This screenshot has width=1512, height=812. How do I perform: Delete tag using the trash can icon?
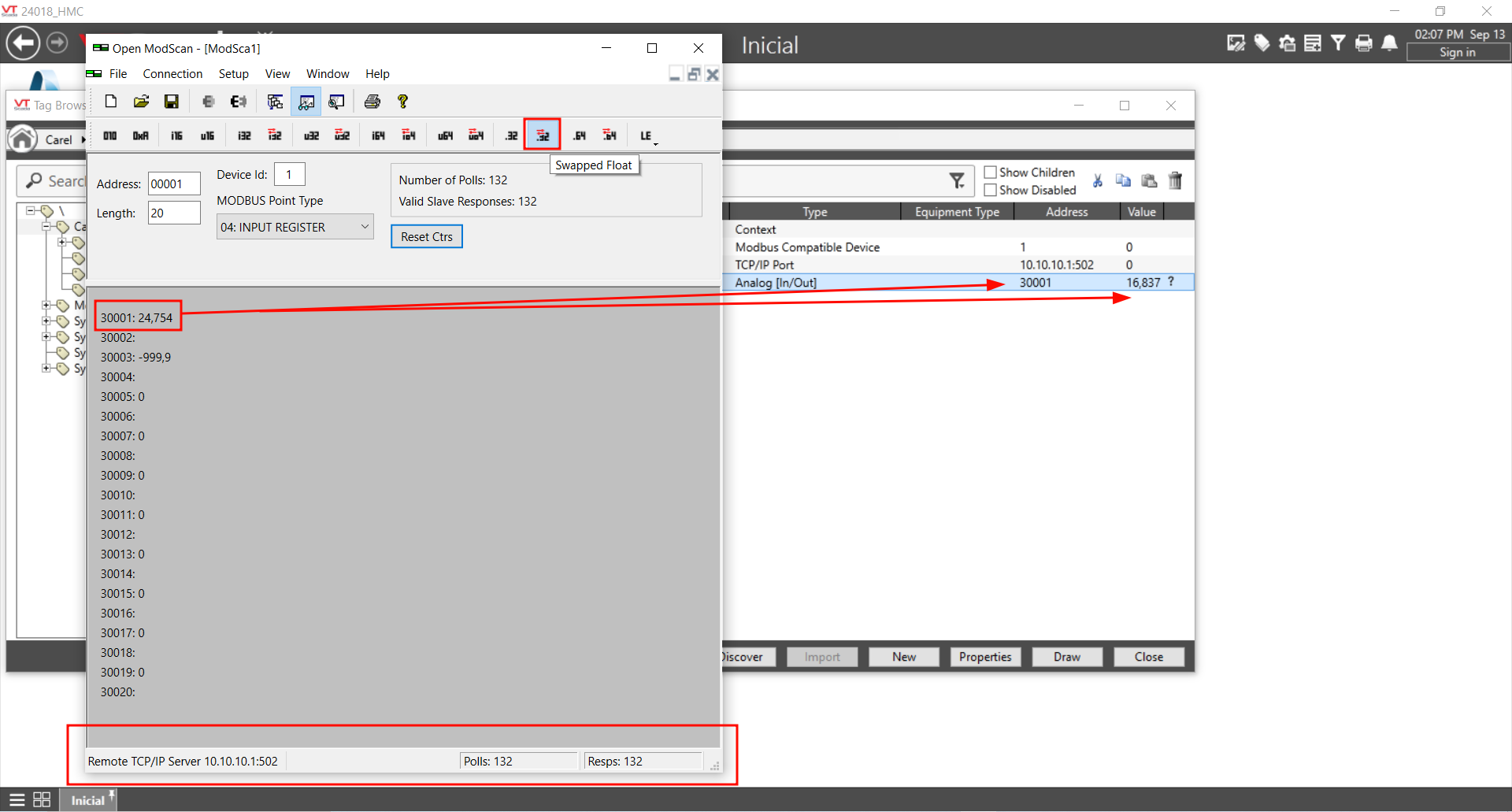pos(1175,181)
